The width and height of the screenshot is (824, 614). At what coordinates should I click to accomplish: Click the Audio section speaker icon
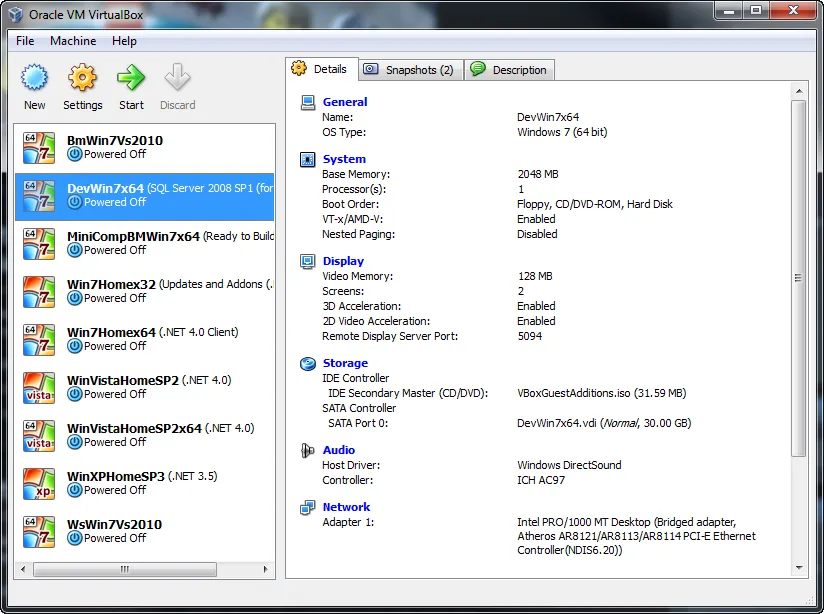point(307,450)
